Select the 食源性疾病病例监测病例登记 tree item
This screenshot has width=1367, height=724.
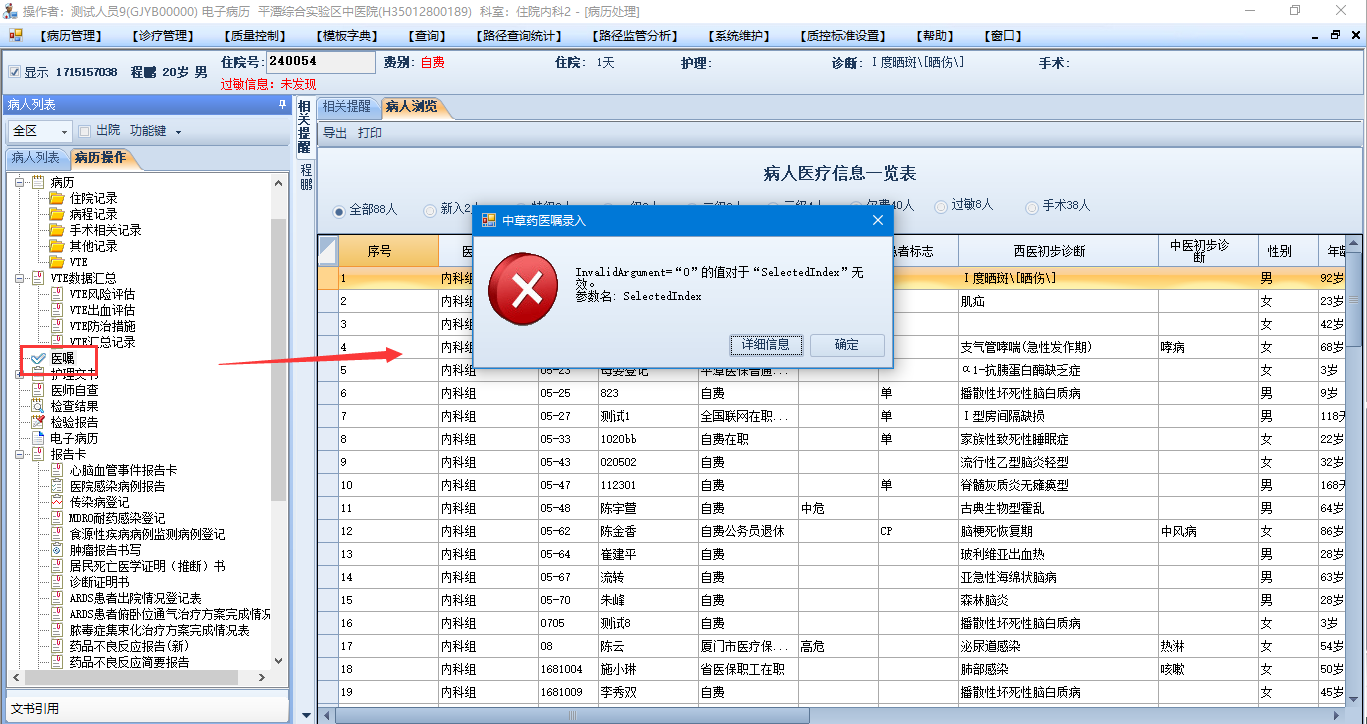pos(147,534)
